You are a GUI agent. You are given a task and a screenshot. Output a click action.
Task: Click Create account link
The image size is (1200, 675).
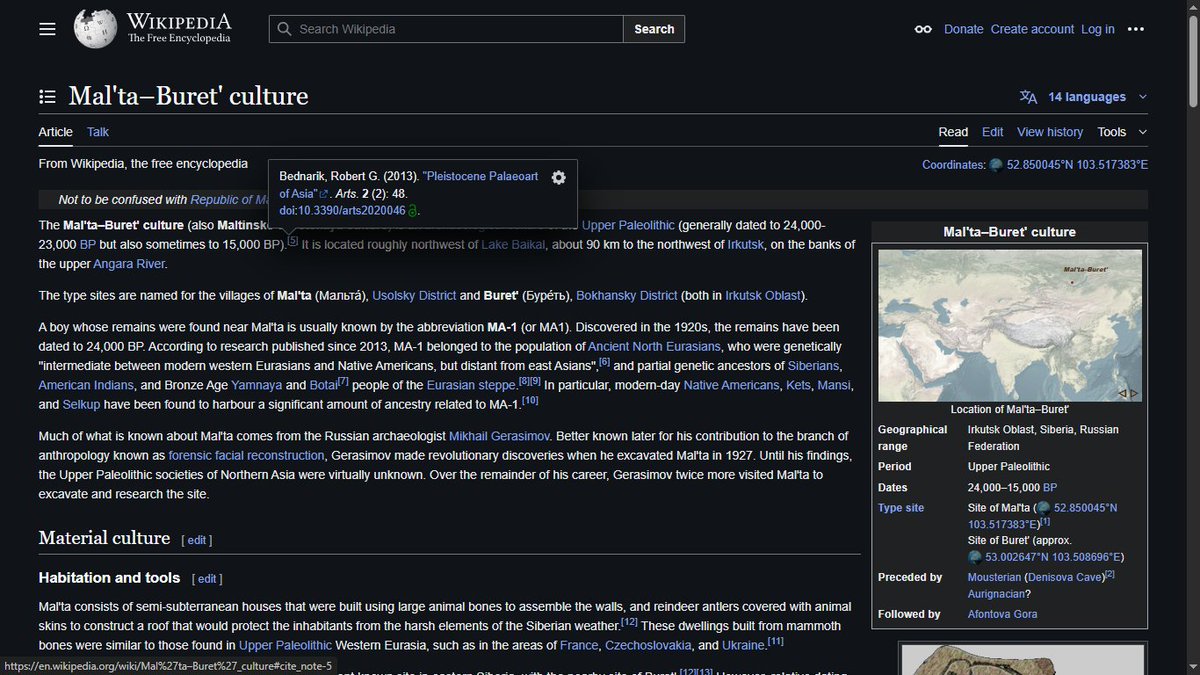tap(1032, 29)
